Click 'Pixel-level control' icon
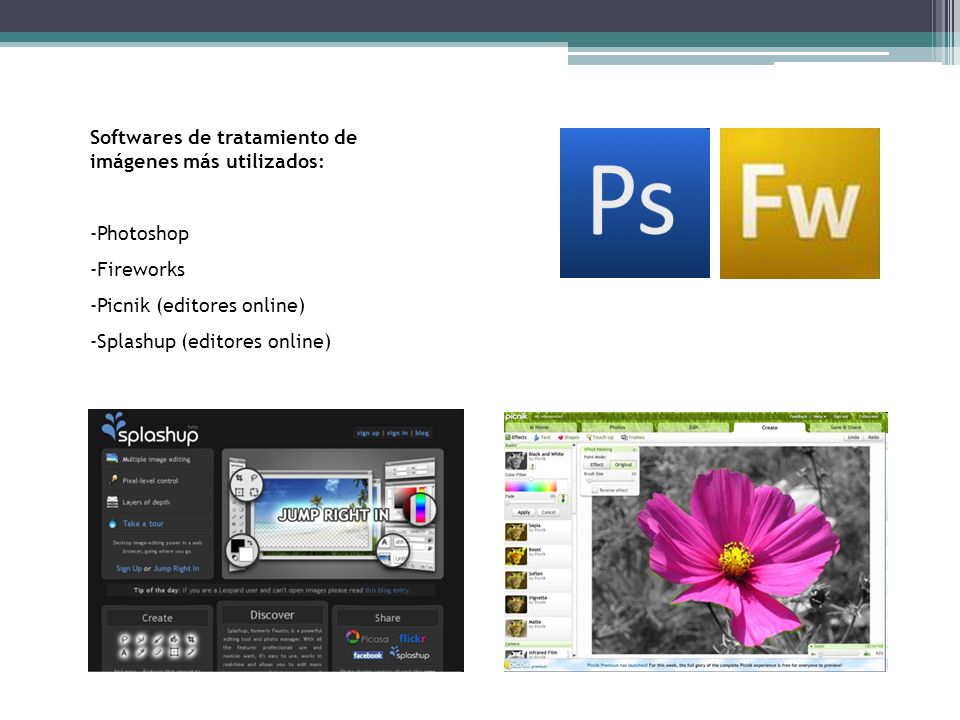This screenshot has height=720, width=960. (113, 480)
